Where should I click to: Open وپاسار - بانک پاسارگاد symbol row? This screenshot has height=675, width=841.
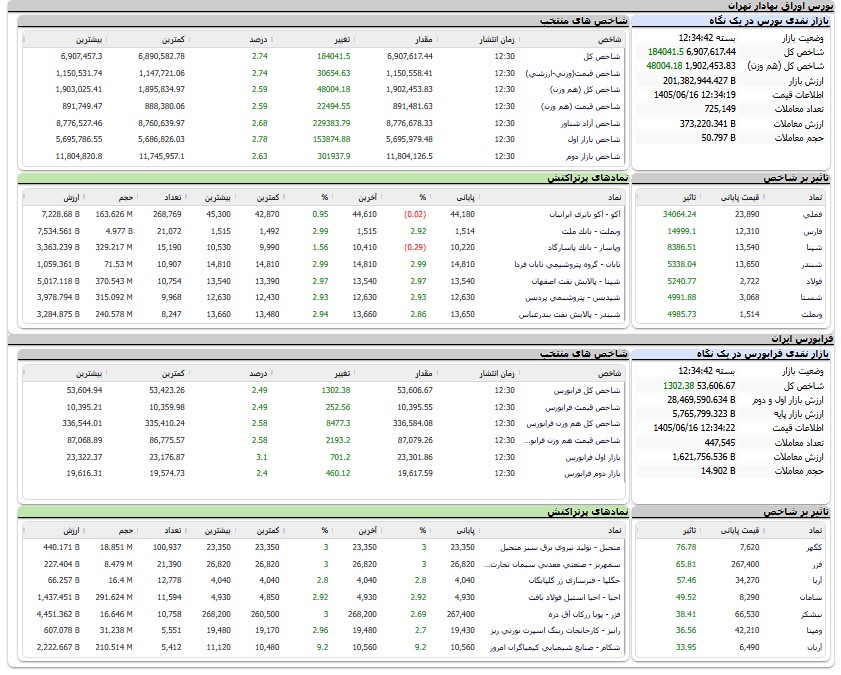(584, 247)
